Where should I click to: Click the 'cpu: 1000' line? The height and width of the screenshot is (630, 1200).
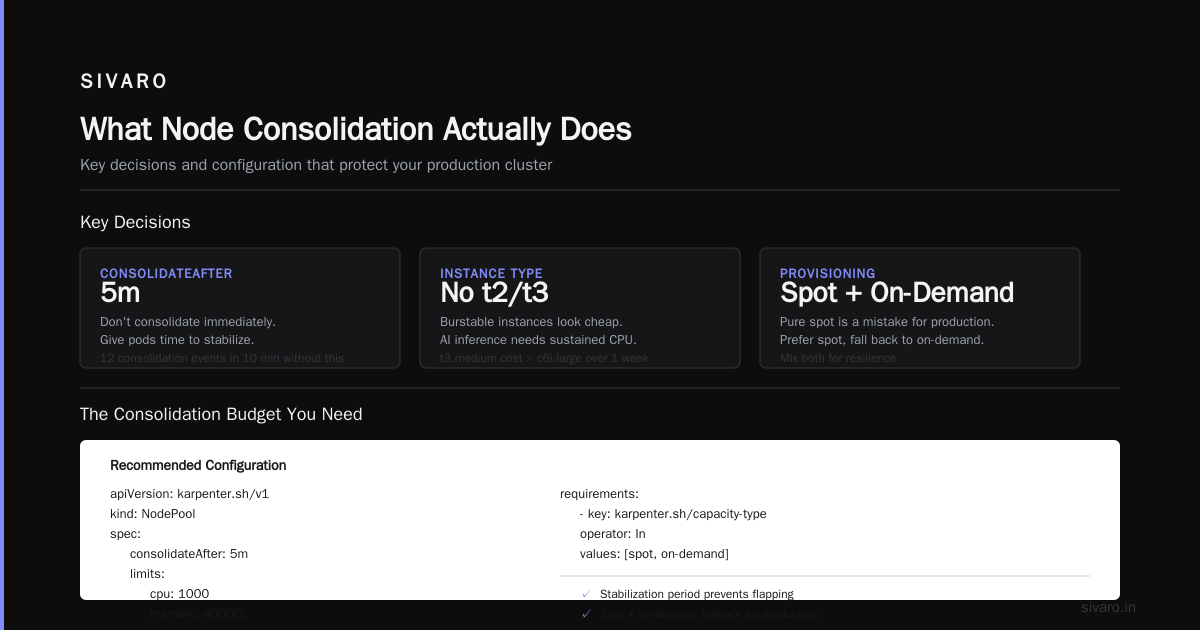tap(179, 594)
